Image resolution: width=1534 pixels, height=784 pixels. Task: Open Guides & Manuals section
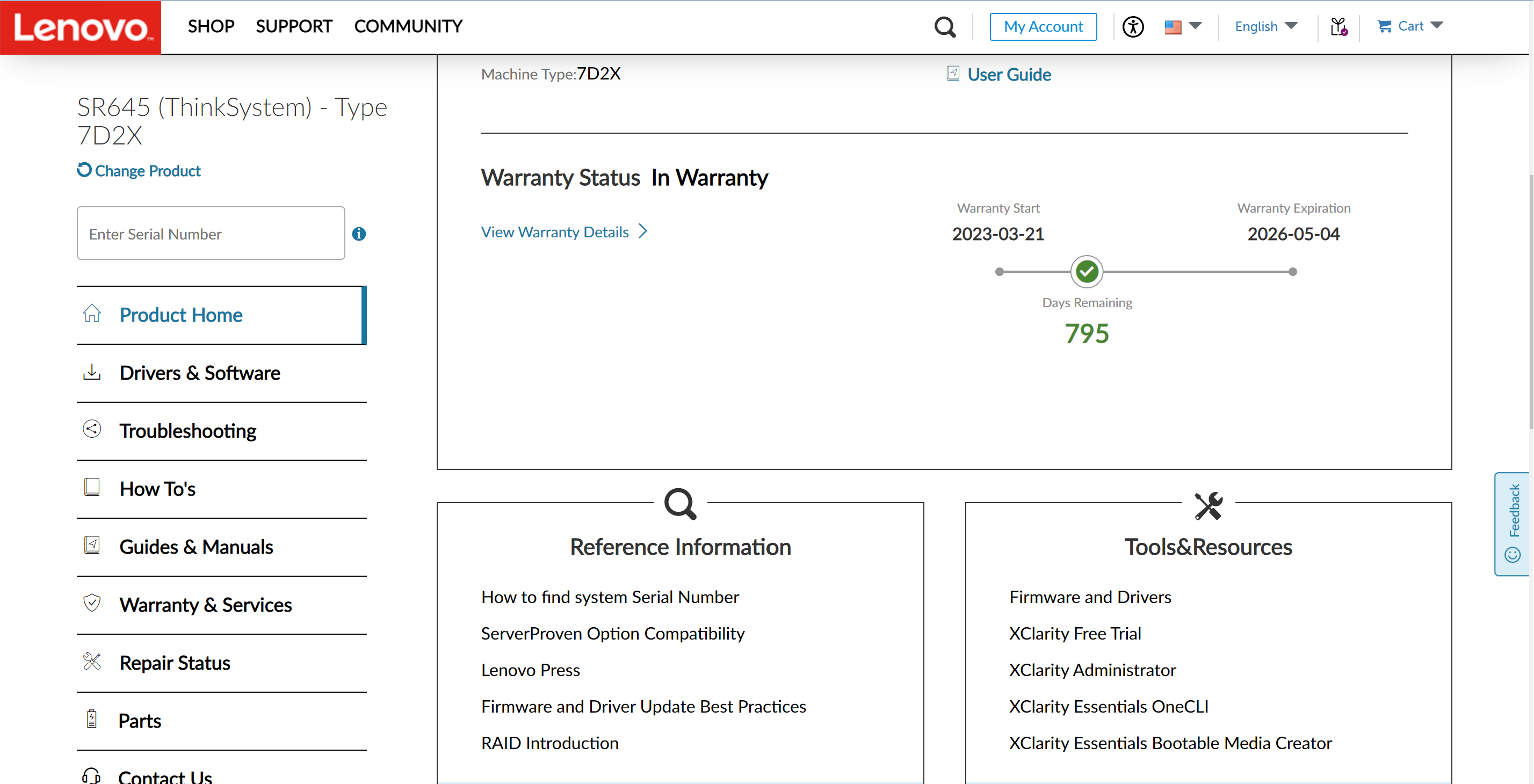[221, 547]
